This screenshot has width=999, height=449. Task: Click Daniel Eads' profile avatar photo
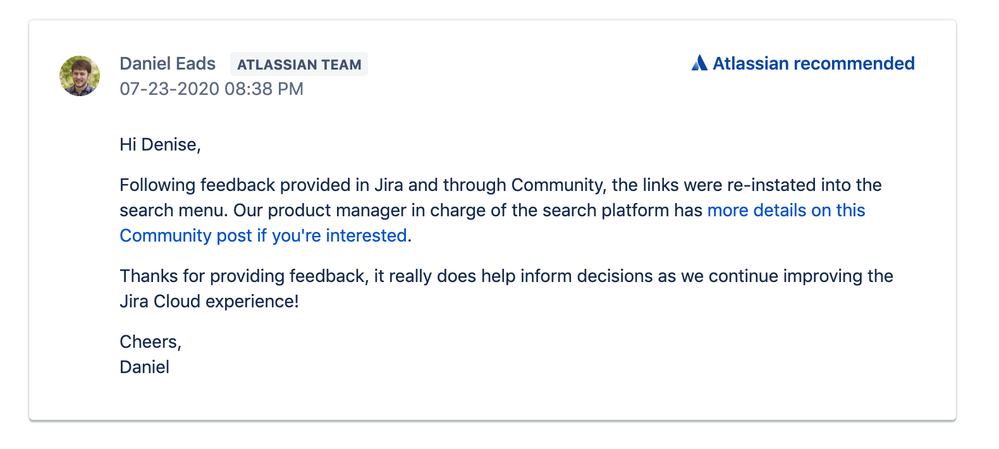[x=80, y=76]
